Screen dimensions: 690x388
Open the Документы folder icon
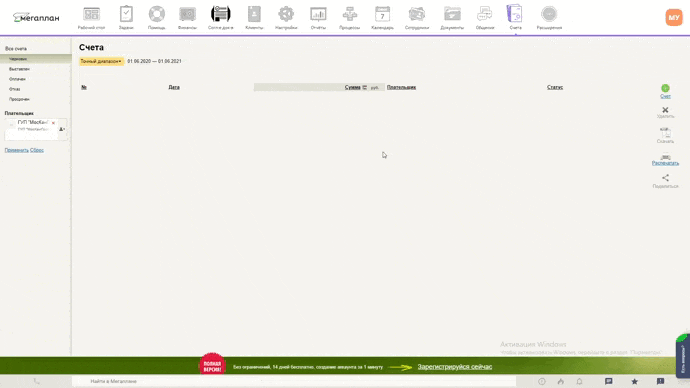pos(452,15)
